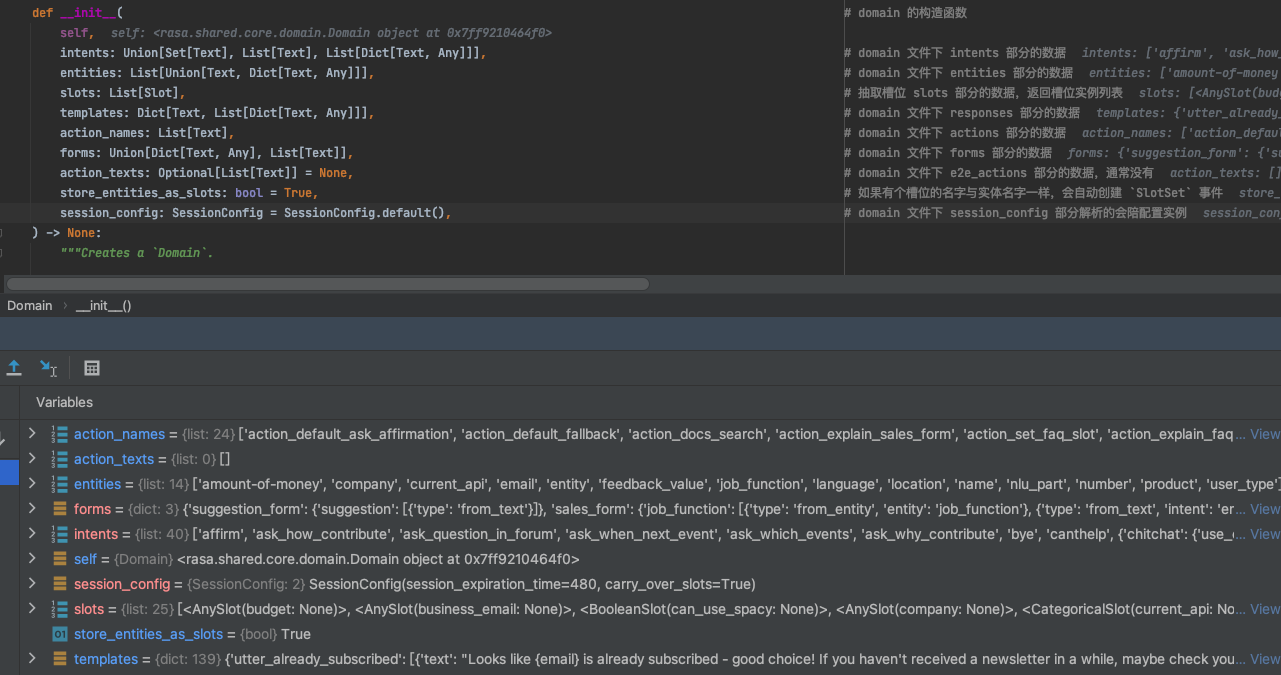Click the list icon beside action_names
1281x675 pixels.
[x=60, y=434]
